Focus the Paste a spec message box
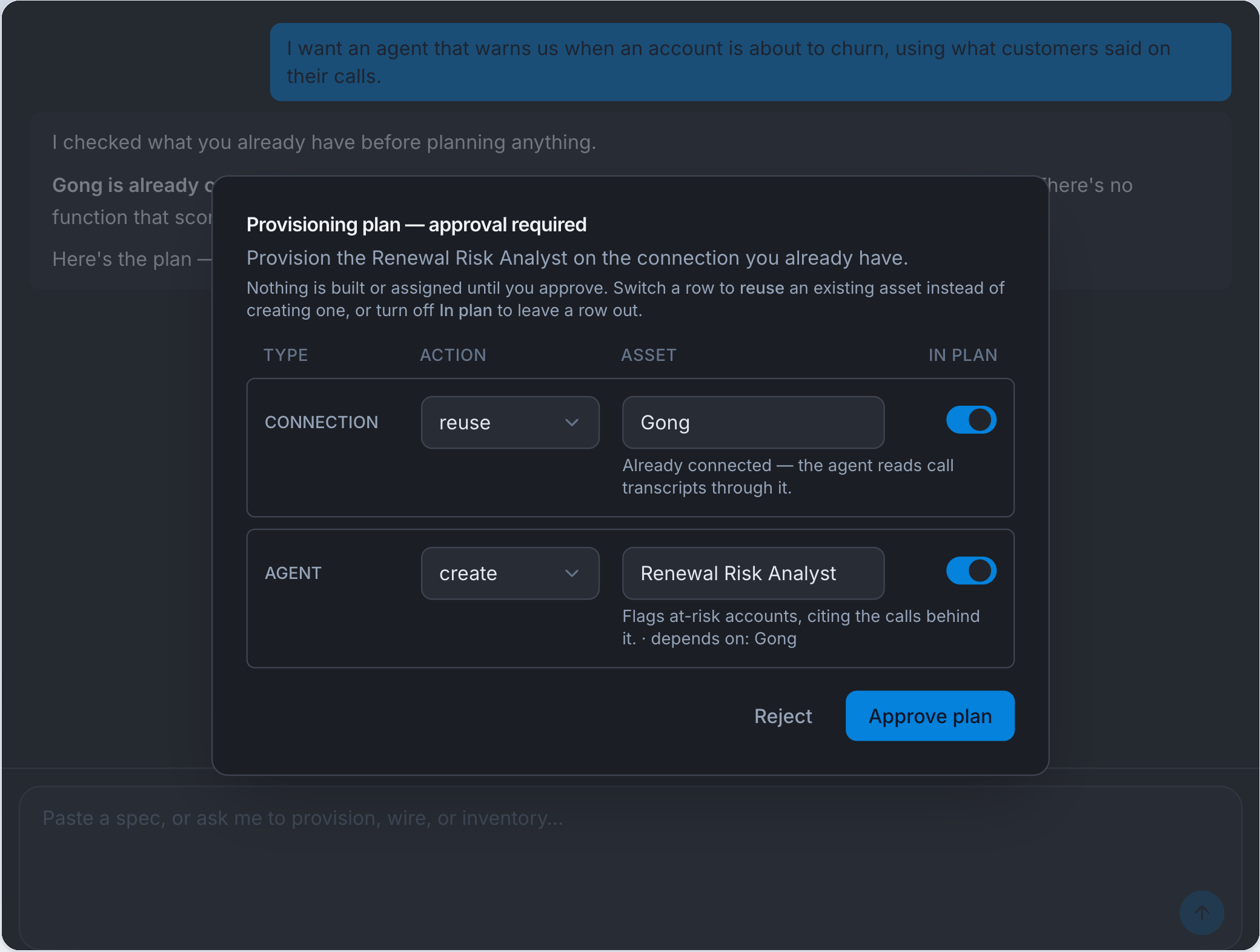1260x952 pixels. coord(630,867)
